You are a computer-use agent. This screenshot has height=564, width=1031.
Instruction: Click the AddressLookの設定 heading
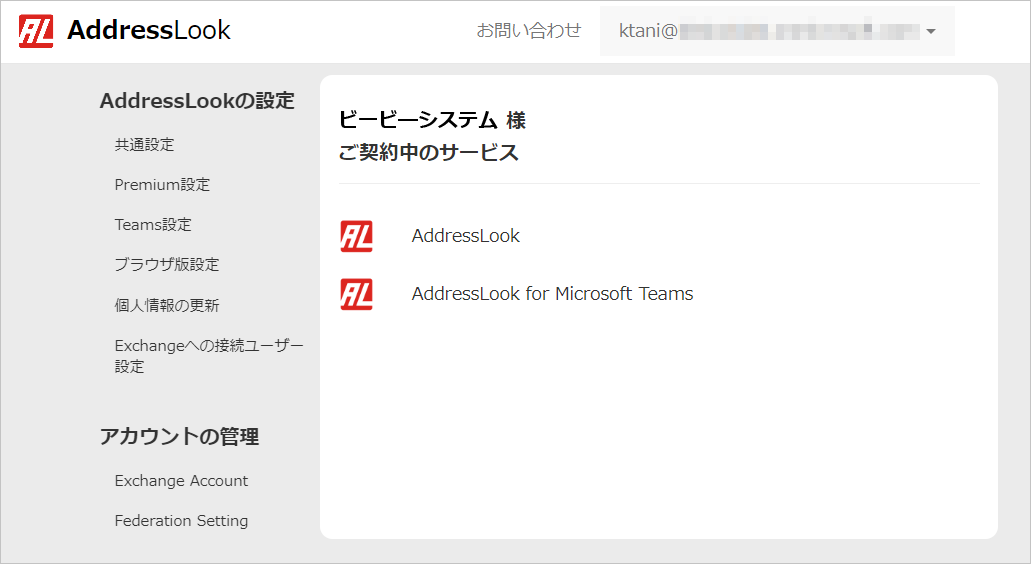click(x=197, y=101)
